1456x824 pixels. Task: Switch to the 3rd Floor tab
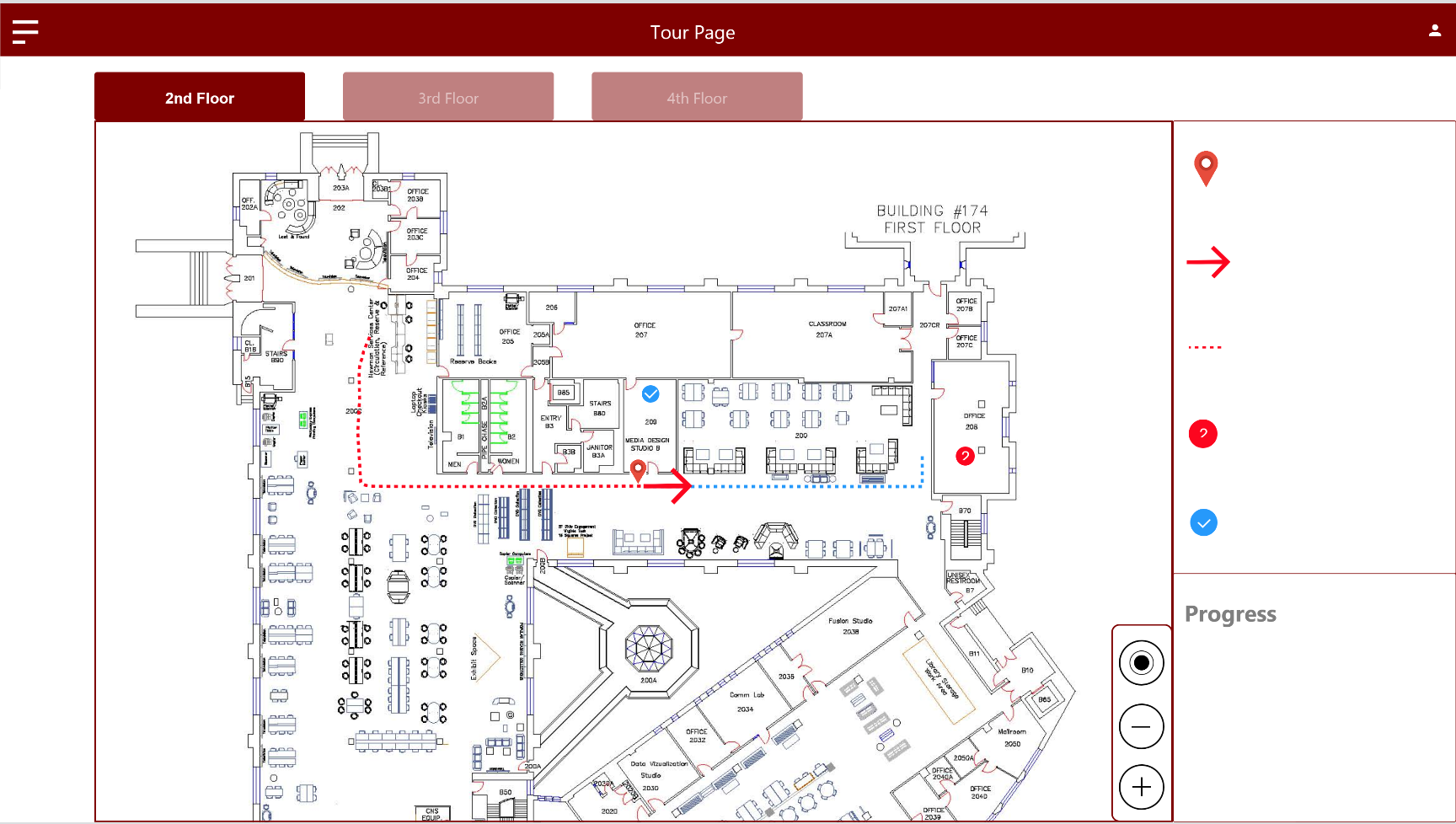click(448, 98)
